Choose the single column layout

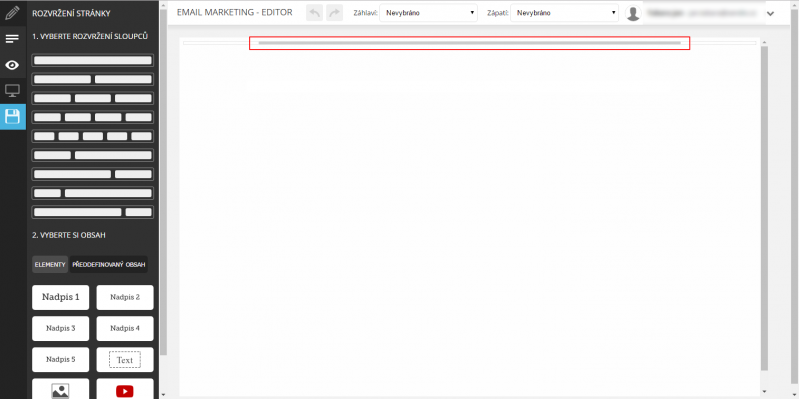click(x=93, y=60)
